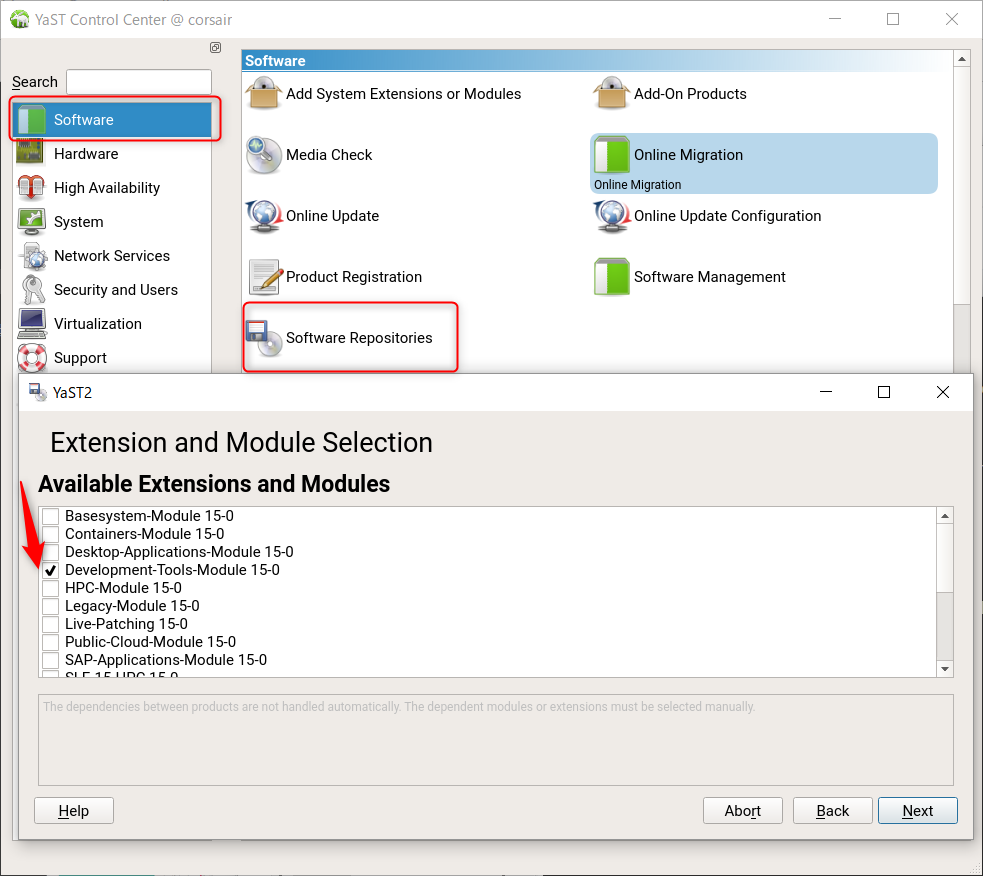Open Online Update Configuration icon
Image resolution: width=983 pixels, height=876 pixels.
(x=611, y=216)
